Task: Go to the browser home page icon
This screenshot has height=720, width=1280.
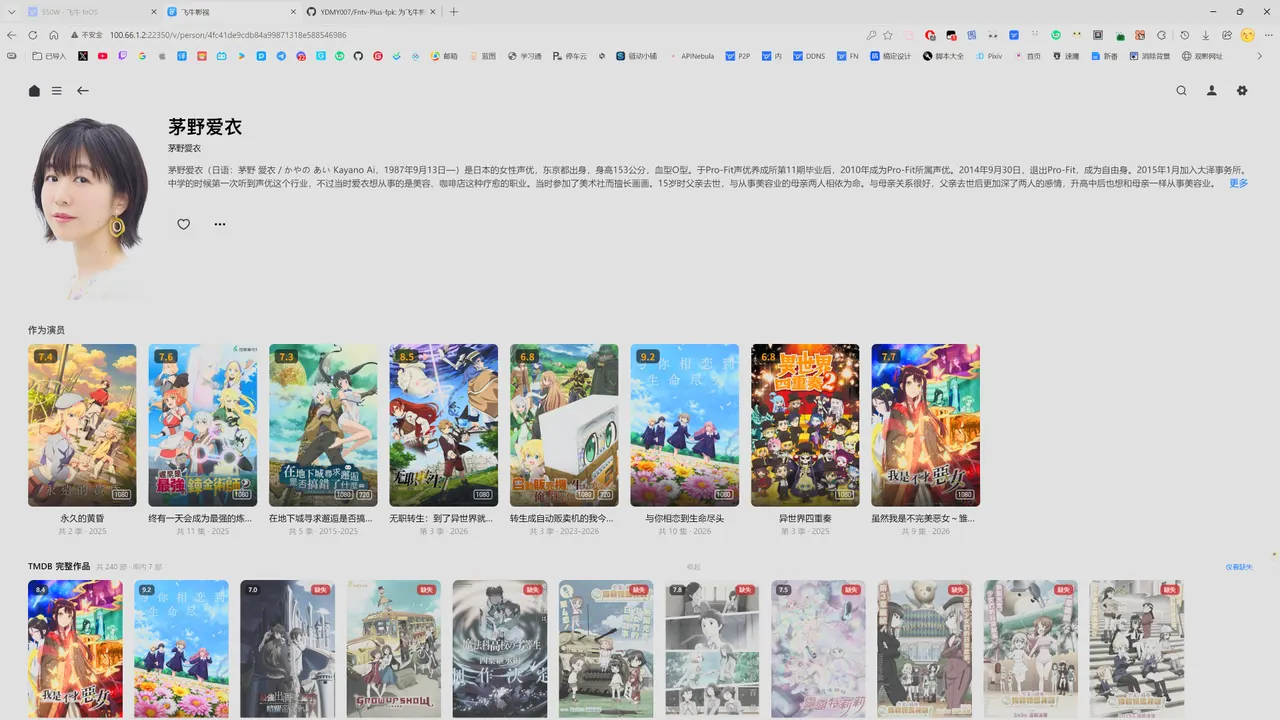Action: pyautogui.click(x=54, y=35)
